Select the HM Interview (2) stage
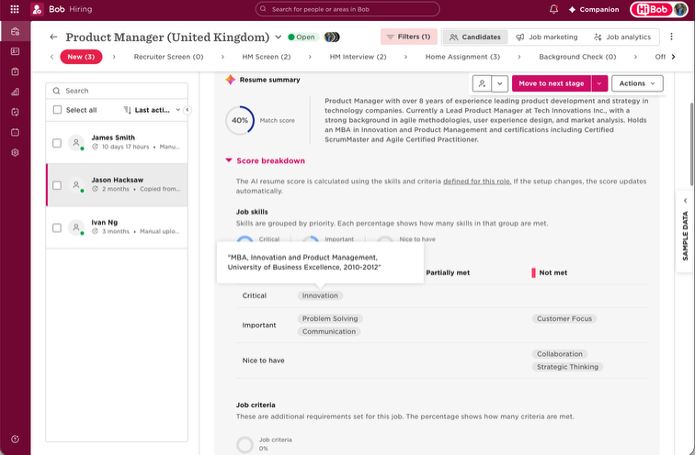This screenshot has width=696, height=455. pos(358,57)
